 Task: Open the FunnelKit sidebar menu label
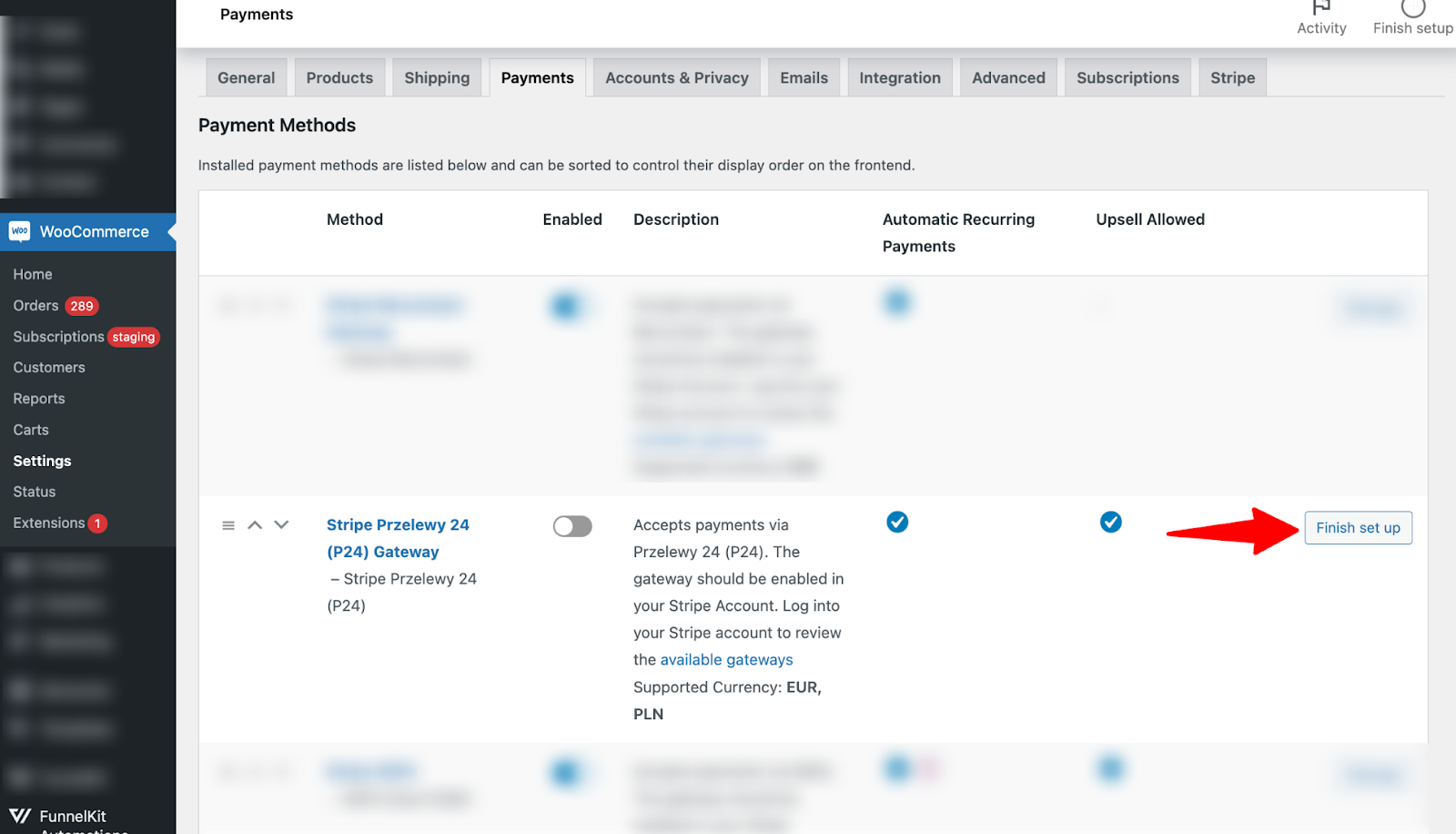tap(73, 817)
